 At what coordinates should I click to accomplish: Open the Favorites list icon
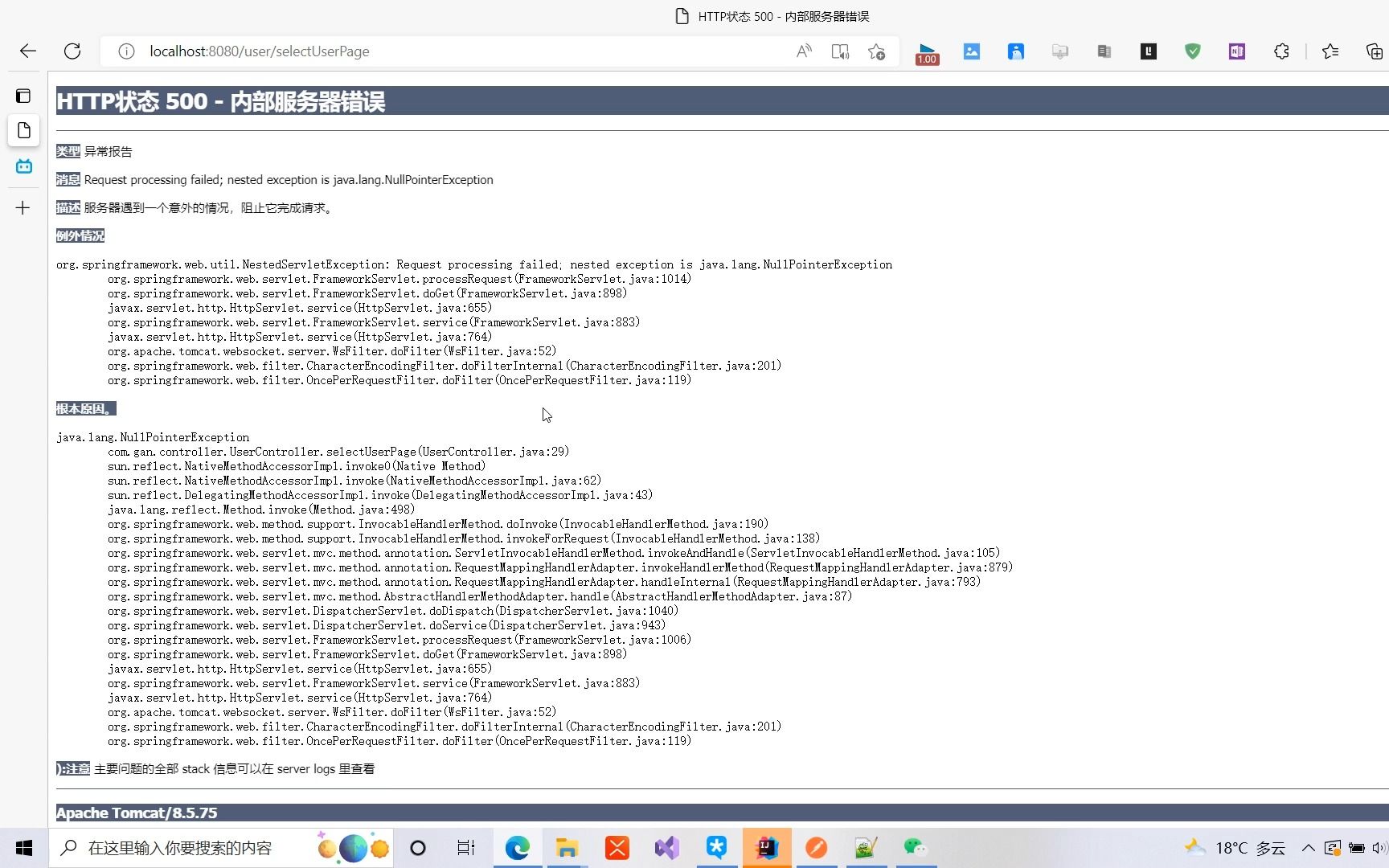[x=1330, y=51]
